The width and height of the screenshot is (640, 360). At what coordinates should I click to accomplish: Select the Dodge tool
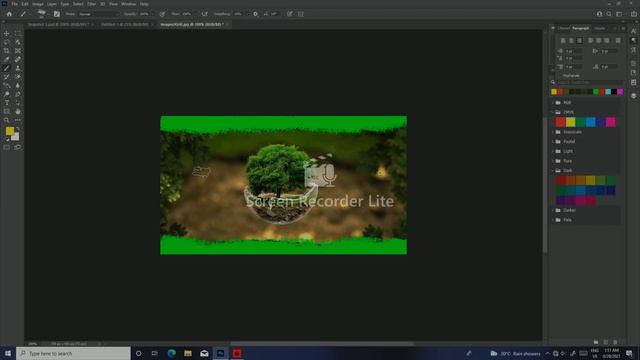coord(7,94)
